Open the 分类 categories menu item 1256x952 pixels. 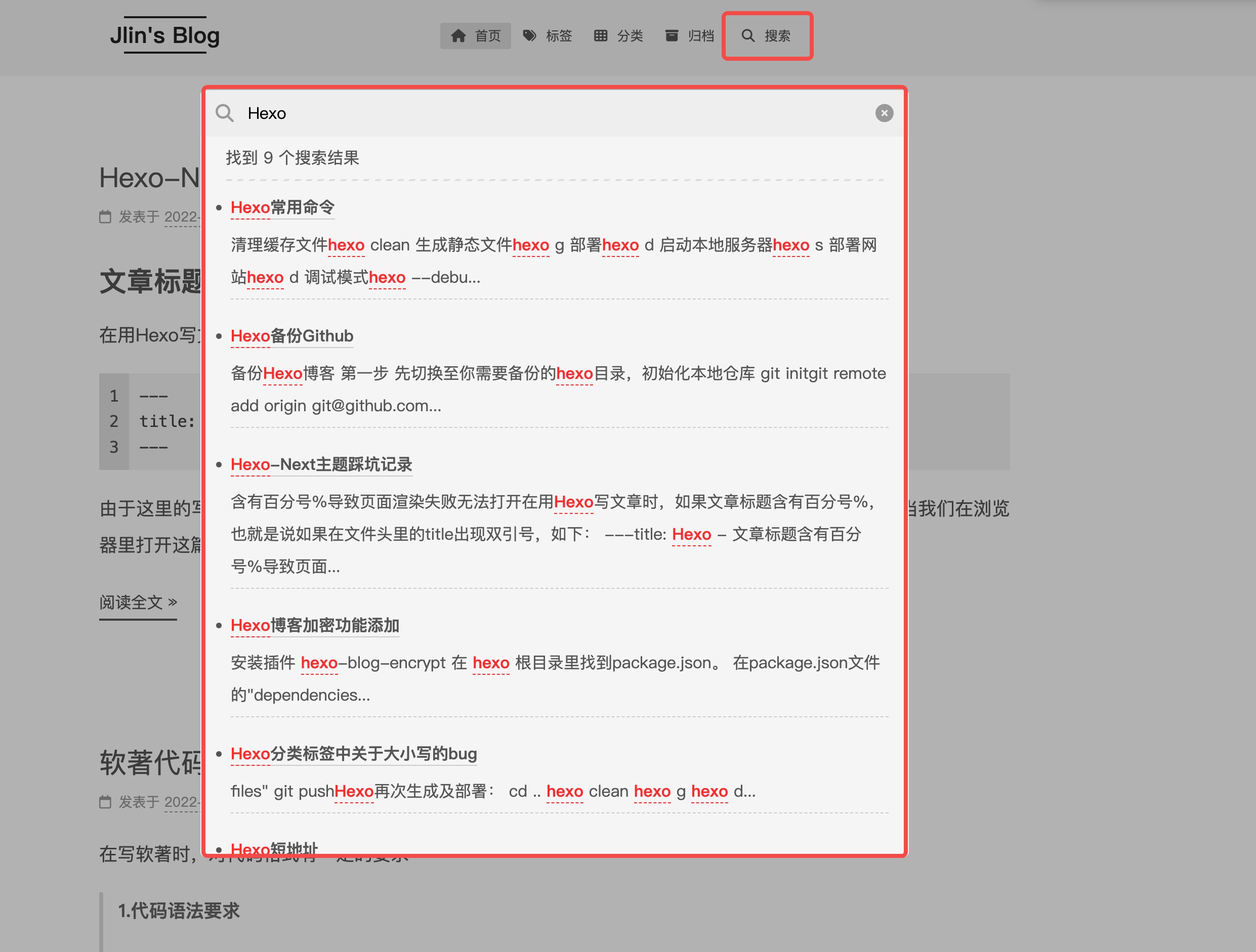point(618,36)
